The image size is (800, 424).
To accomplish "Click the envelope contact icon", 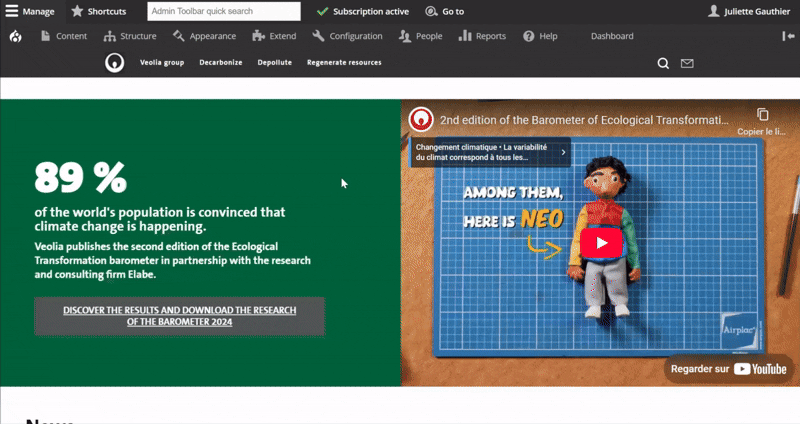I will [687, 63].
